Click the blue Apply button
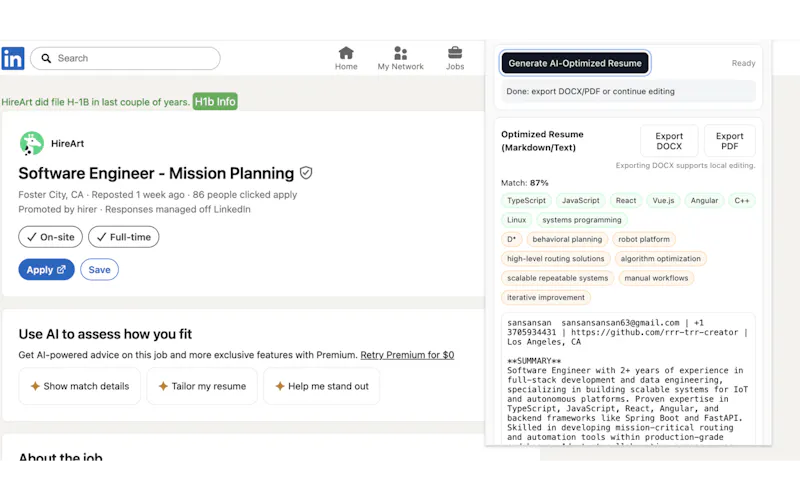 click(x=46, y=269)
